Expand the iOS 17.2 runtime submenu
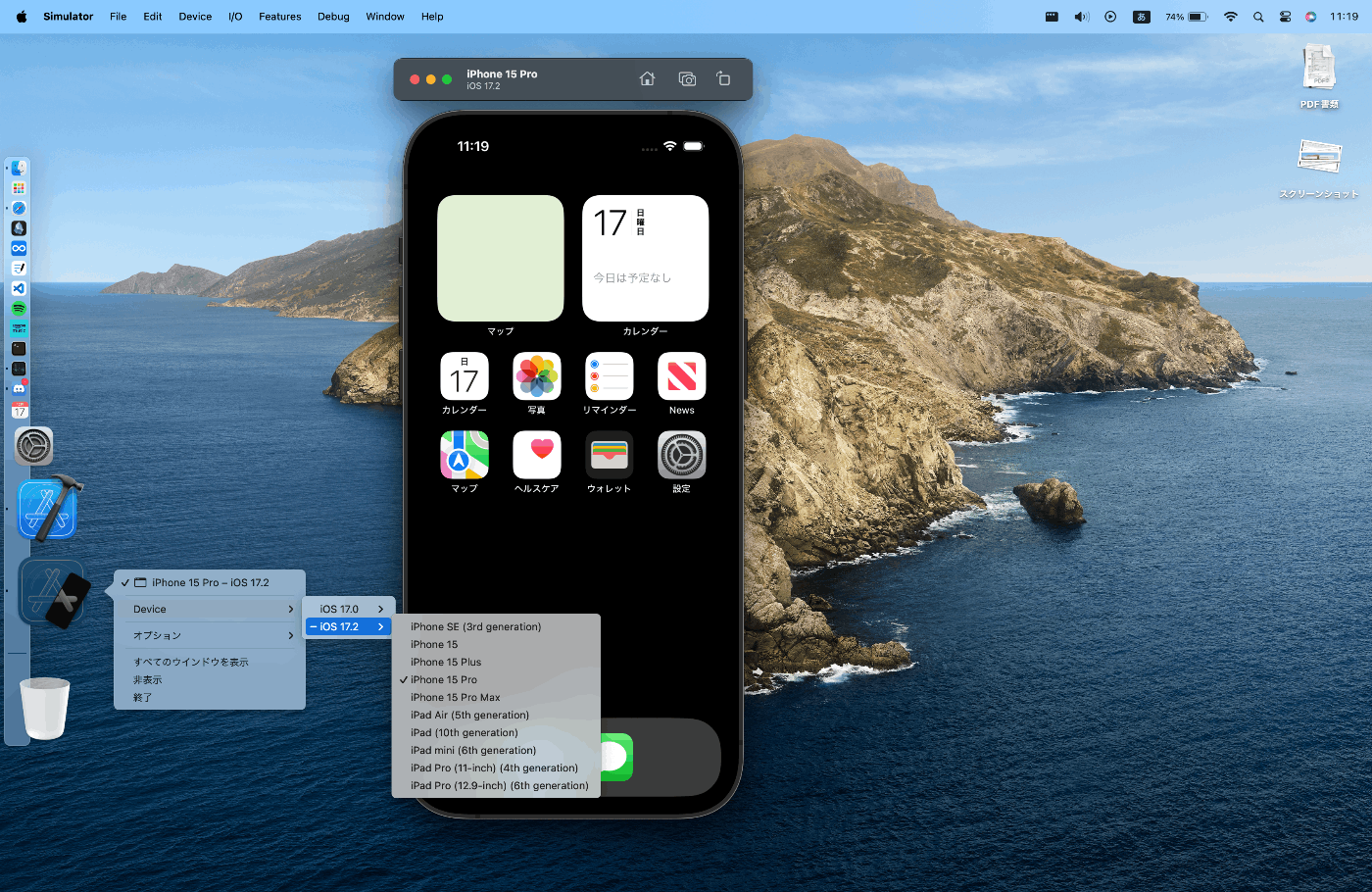1372x892 pixels. pyautogui.click(x=349, y=626)
